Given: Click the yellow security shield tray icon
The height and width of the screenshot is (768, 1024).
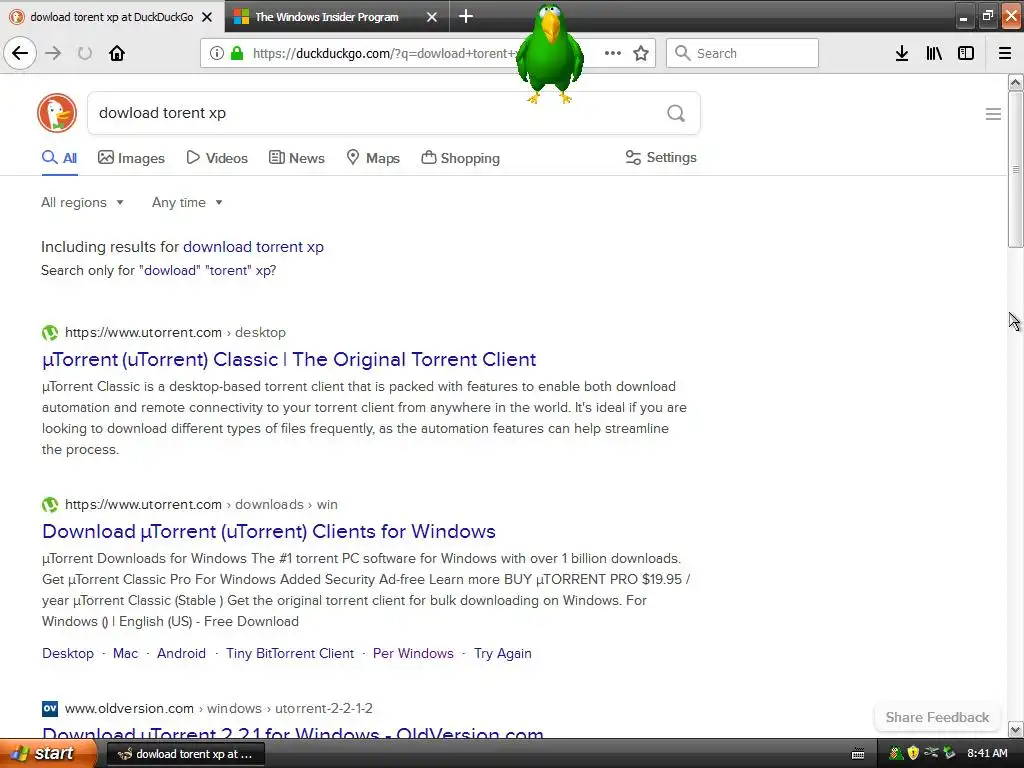Looking at the screenshot, I should coord(913,753).
